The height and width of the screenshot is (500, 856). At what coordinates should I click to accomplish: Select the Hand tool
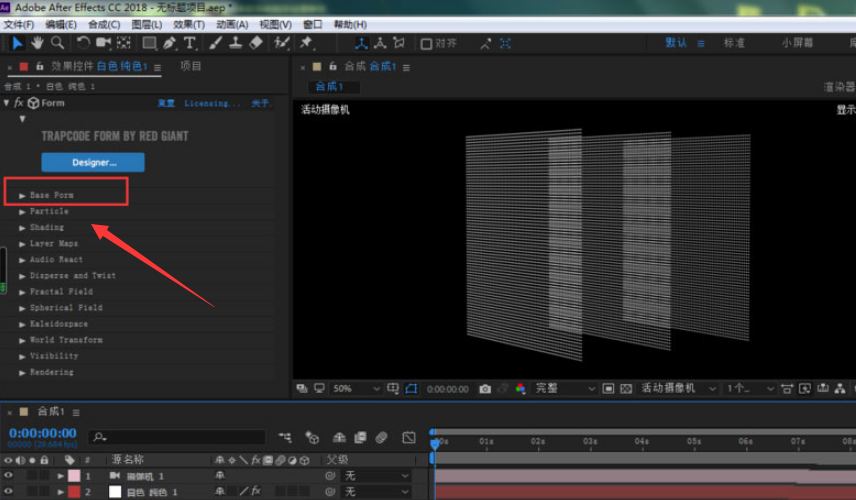point(37,43)
